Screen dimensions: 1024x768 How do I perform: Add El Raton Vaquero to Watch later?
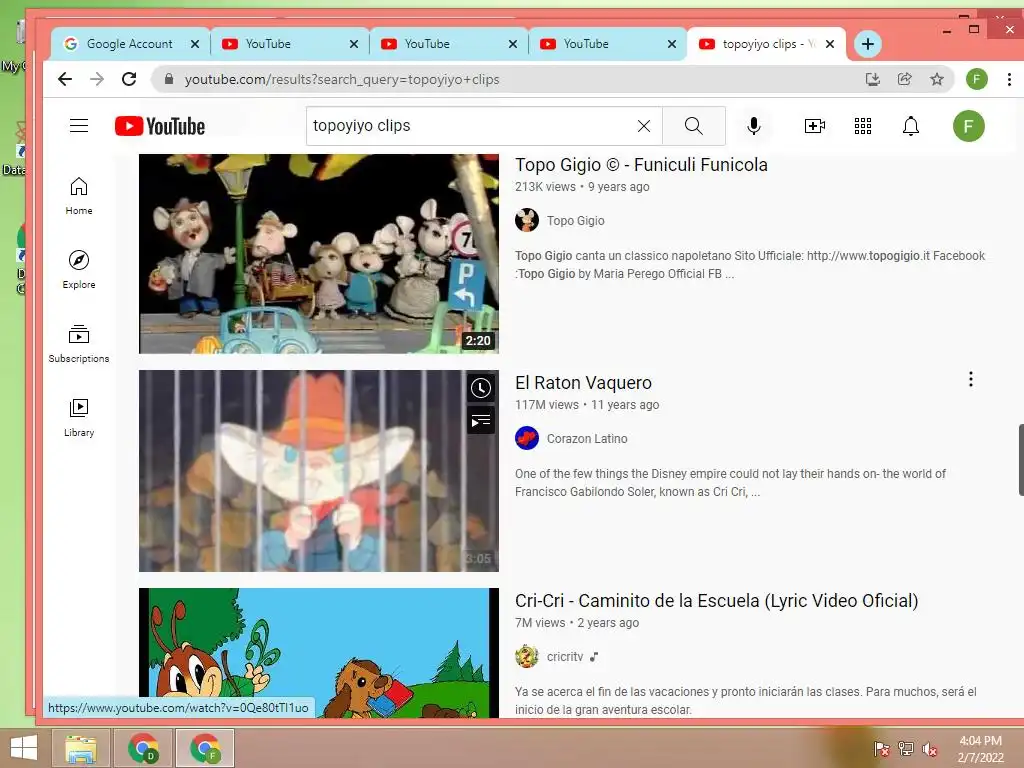click(481, 388)
